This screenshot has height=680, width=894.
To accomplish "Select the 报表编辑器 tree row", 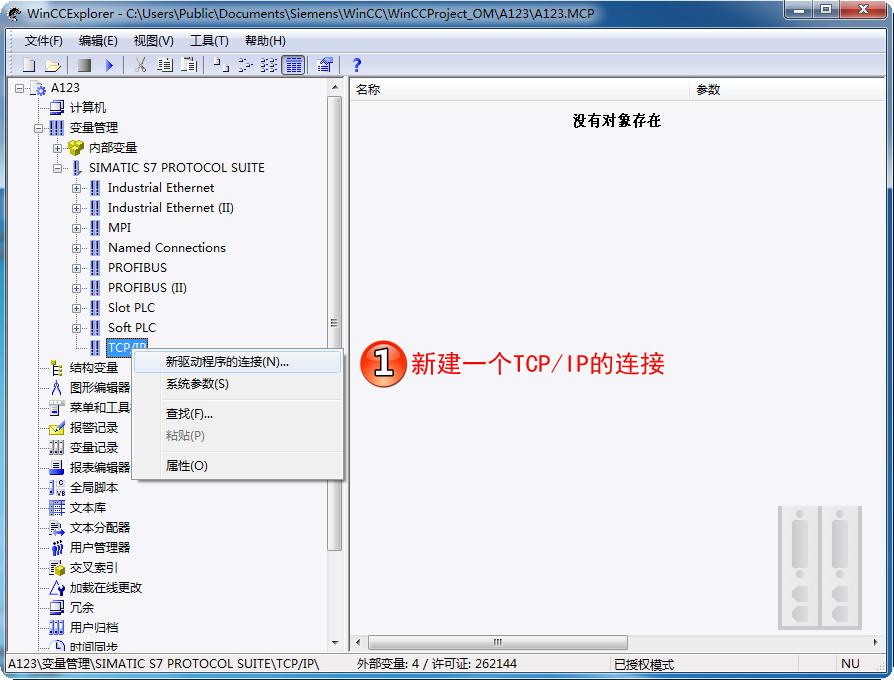I will click(x=100, y=467).
